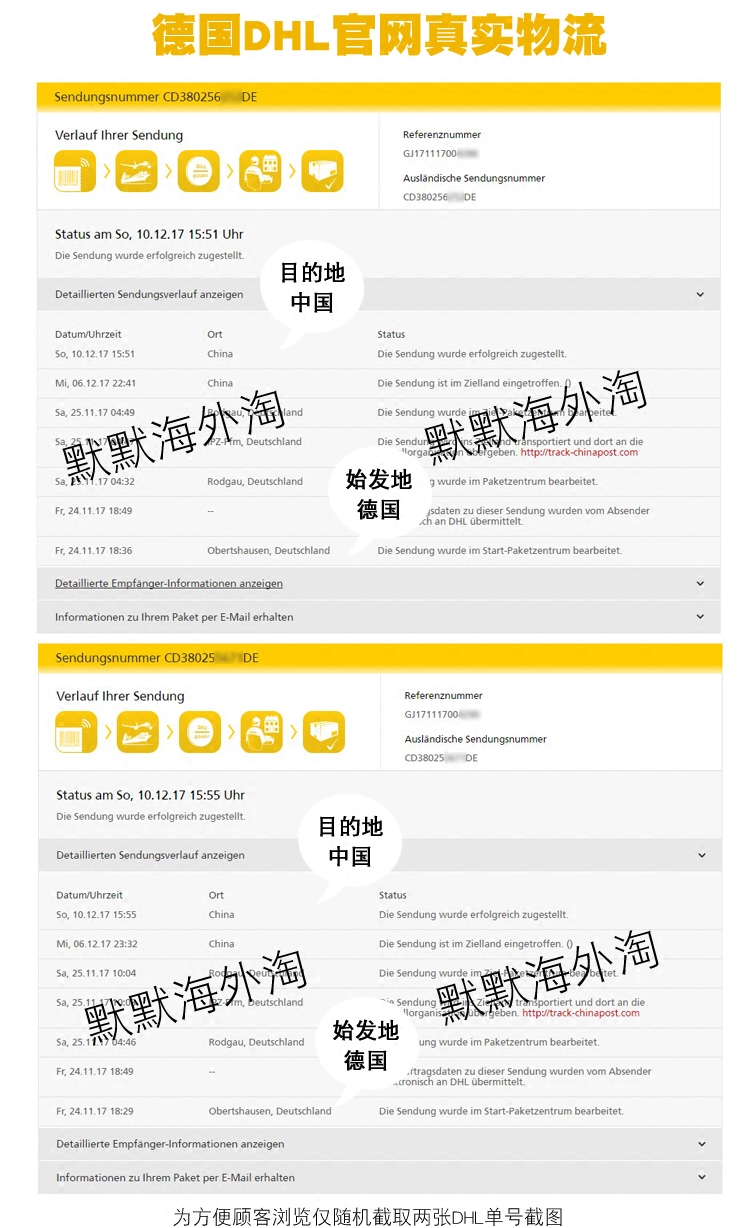The image size is (750, 1228).
Task: Expand 'Informationen zu Ihrem Paket per E-Mail' in the upper panel
Action: pyautogui.click(x=378, y=617)
